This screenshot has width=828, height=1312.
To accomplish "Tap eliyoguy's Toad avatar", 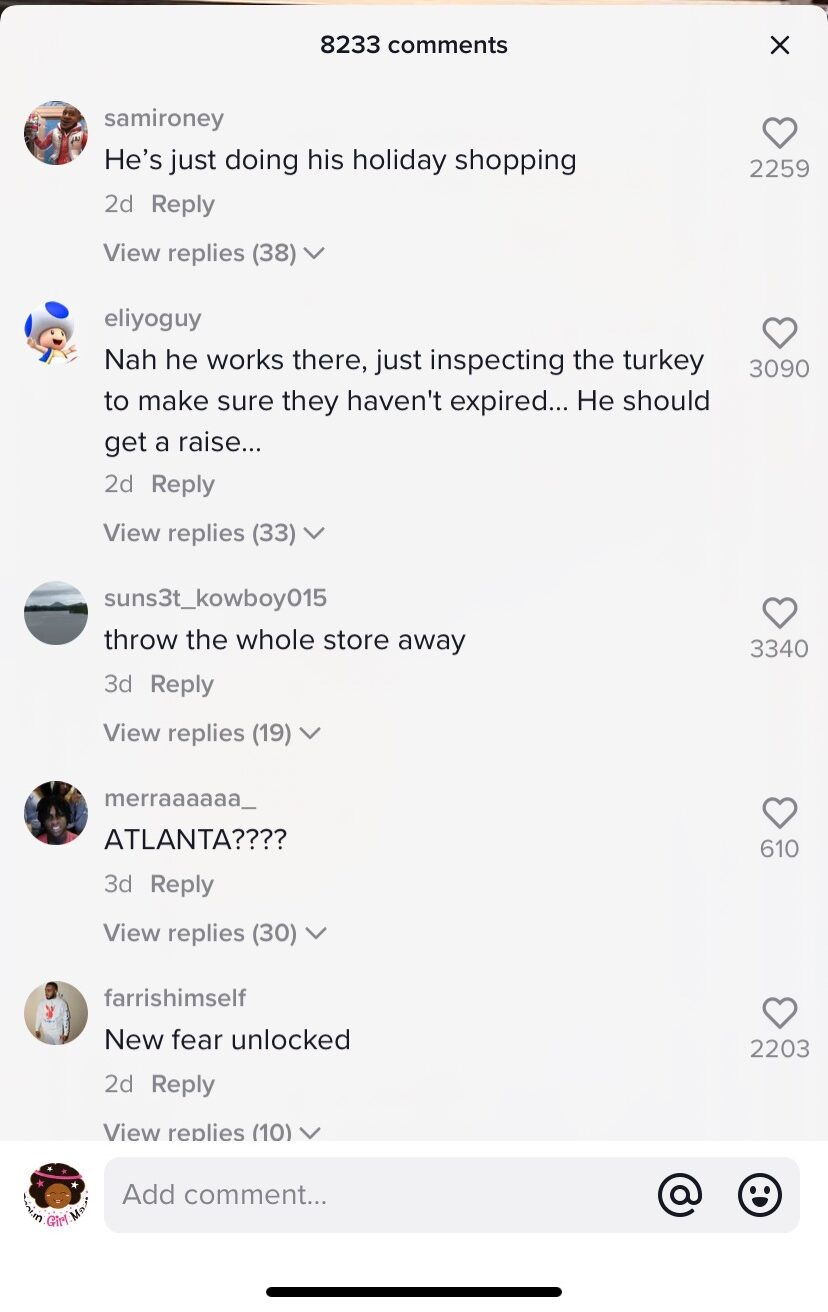I will (x=56, y=333).
